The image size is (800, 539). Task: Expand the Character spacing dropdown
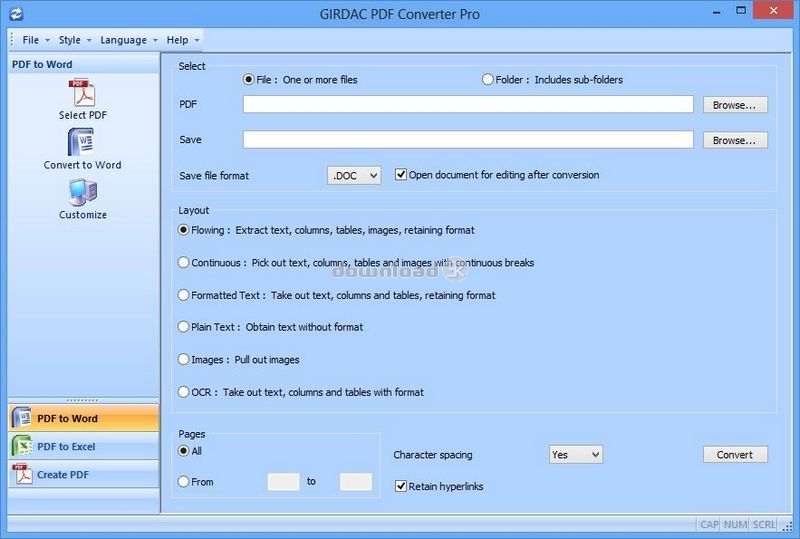[x=576, y=454]
